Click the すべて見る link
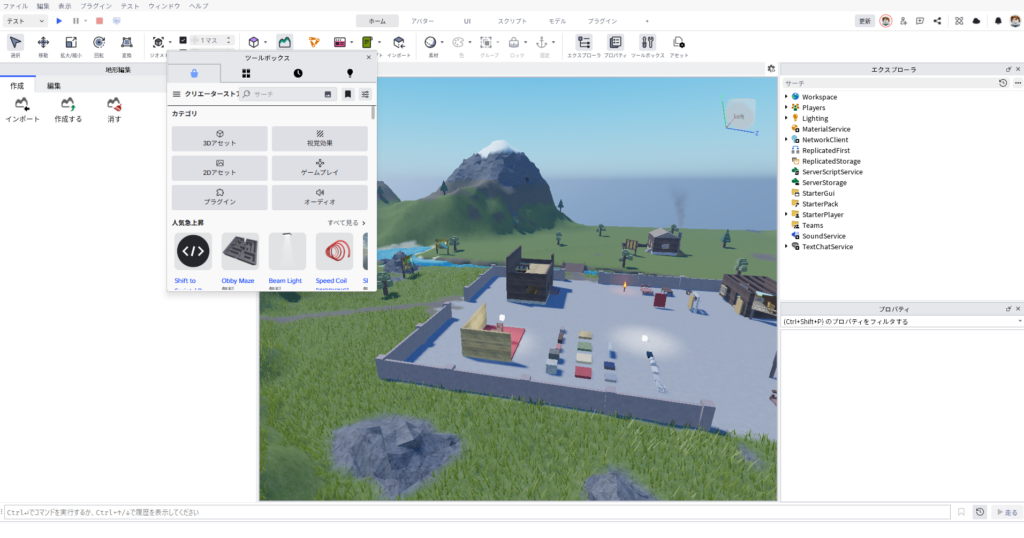The height and width of the screenshot is (538, 1024). 346,223
